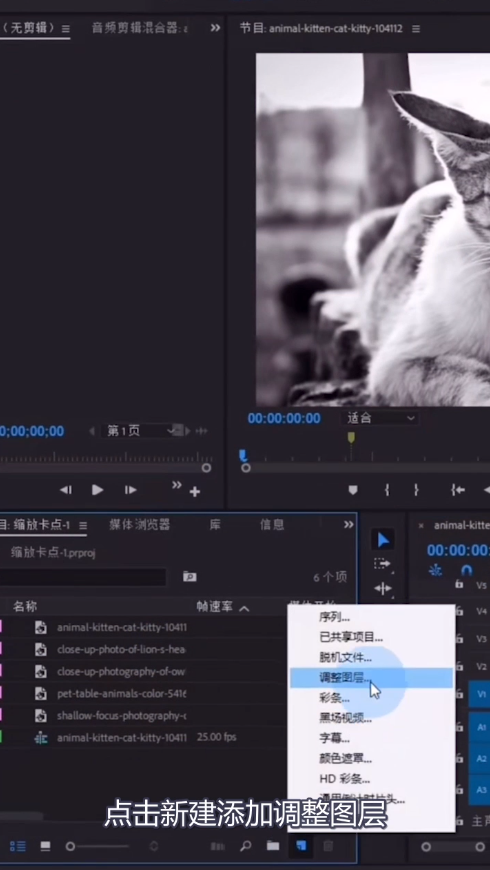Choose 调整图层... from the new item menu
Screen dimensions: 490x870
(372, 677)
